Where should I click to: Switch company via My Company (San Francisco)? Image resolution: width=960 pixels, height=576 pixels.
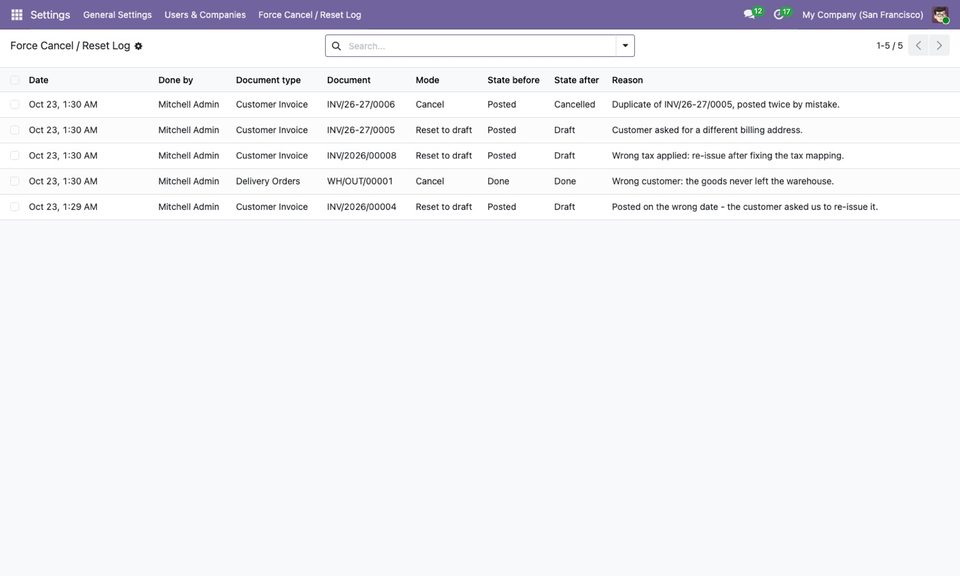pyautogui.click(x=863, y=15)
